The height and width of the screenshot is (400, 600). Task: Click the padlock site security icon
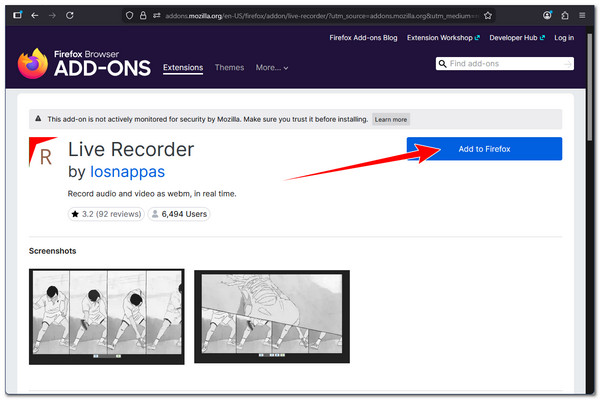point(143,15)
